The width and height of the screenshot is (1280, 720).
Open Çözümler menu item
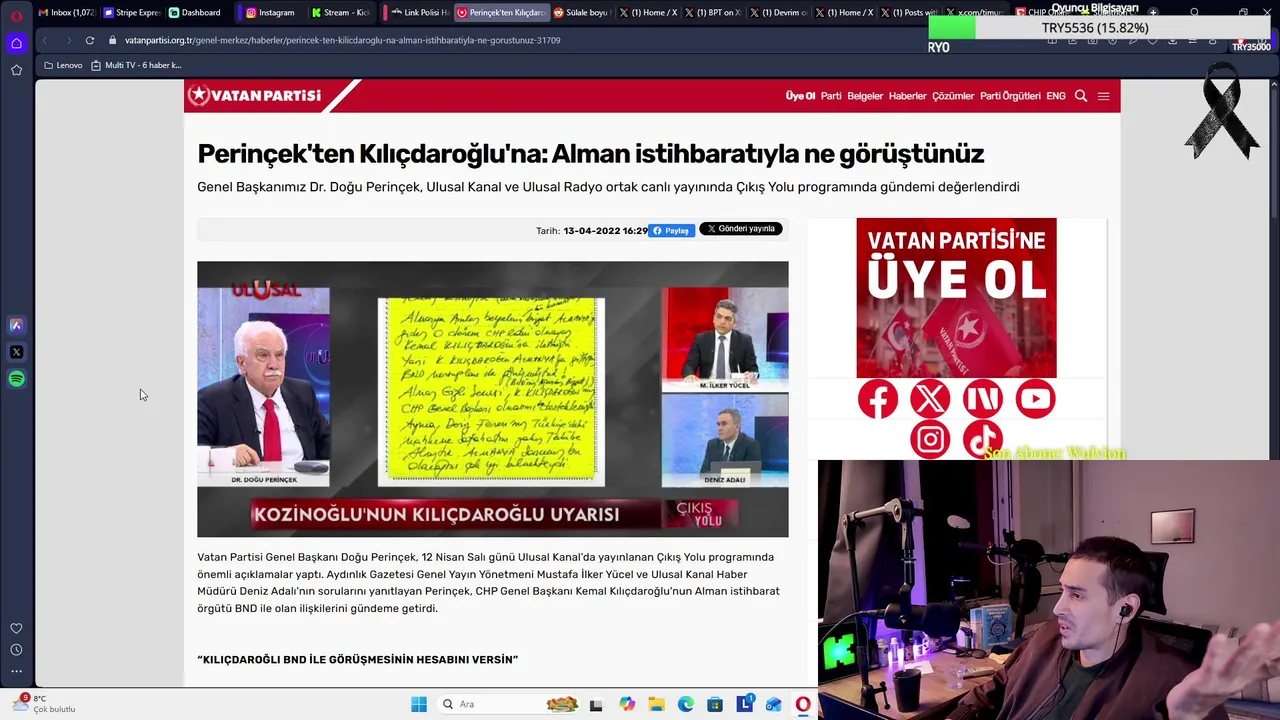(953, 96)
